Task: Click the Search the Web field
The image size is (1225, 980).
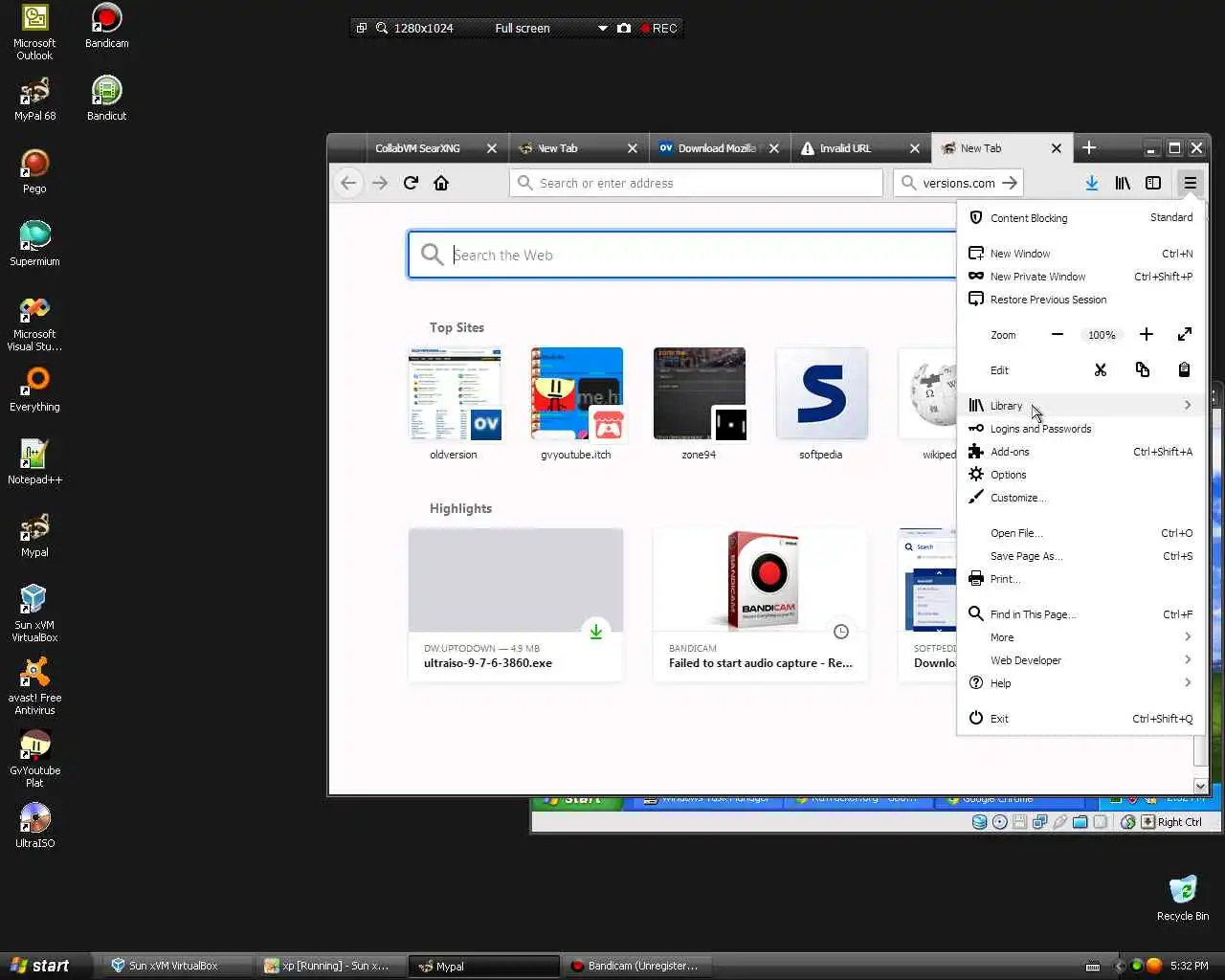Action: [x=684, y=255]
